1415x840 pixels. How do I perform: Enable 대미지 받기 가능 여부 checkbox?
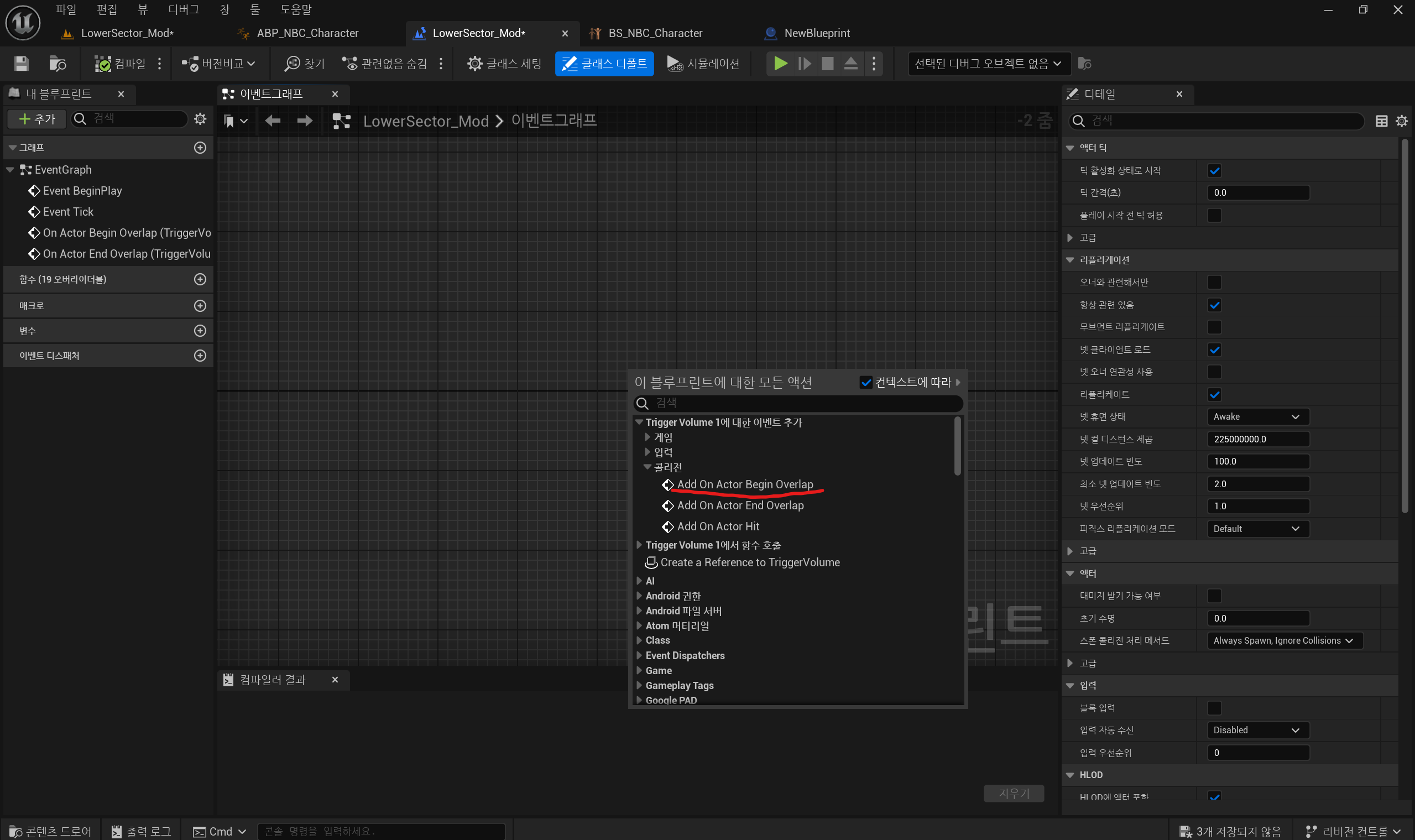coord(1214,596)
